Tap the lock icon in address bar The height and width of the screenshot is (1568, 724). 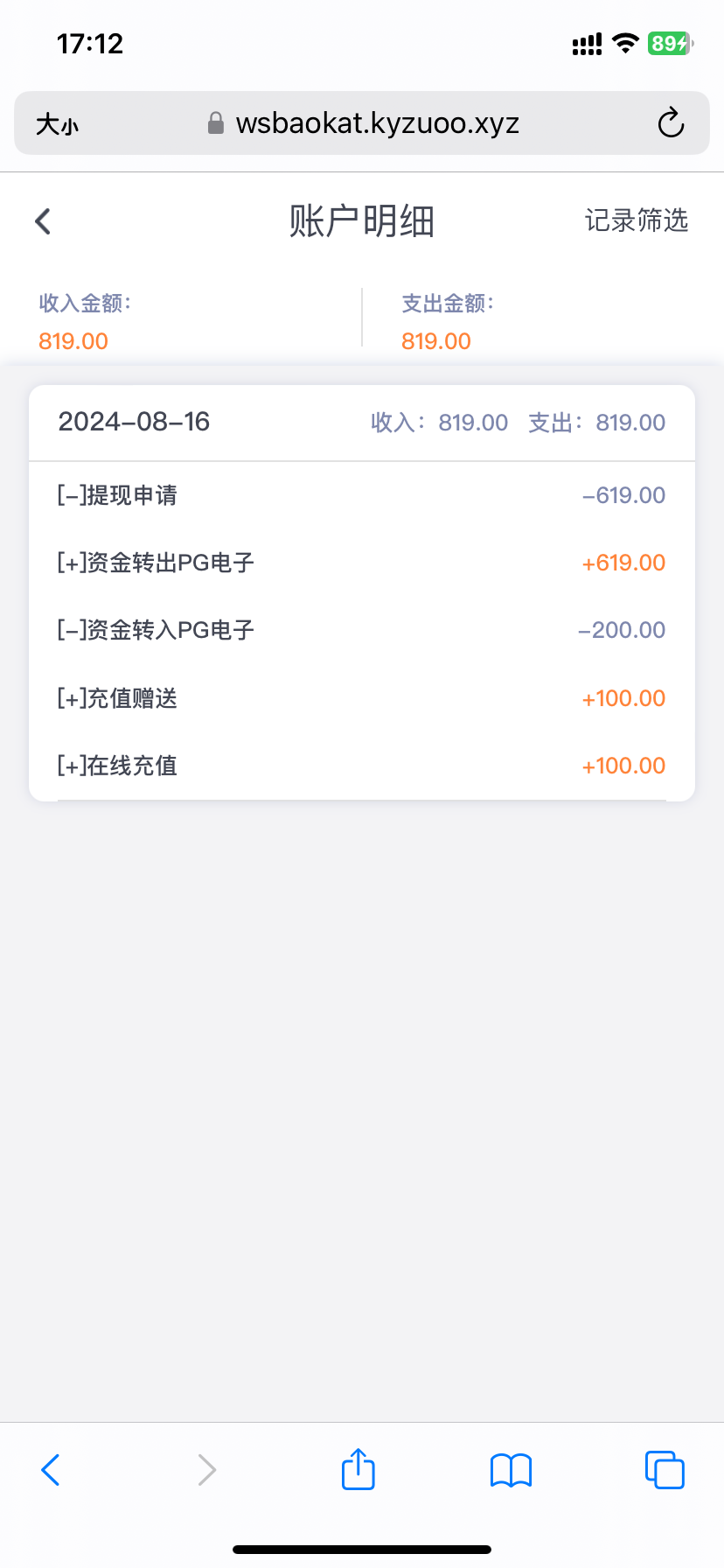(215, 123)
